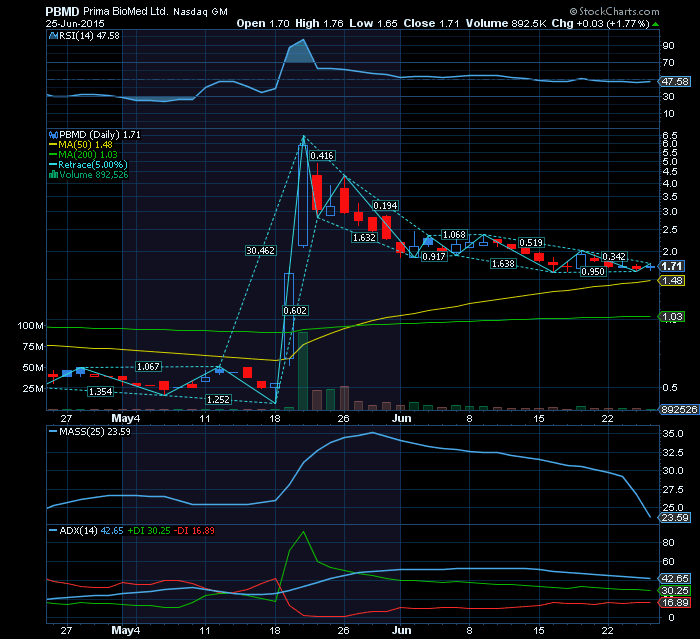Click the tallest green volume bar

coord(303,371)
